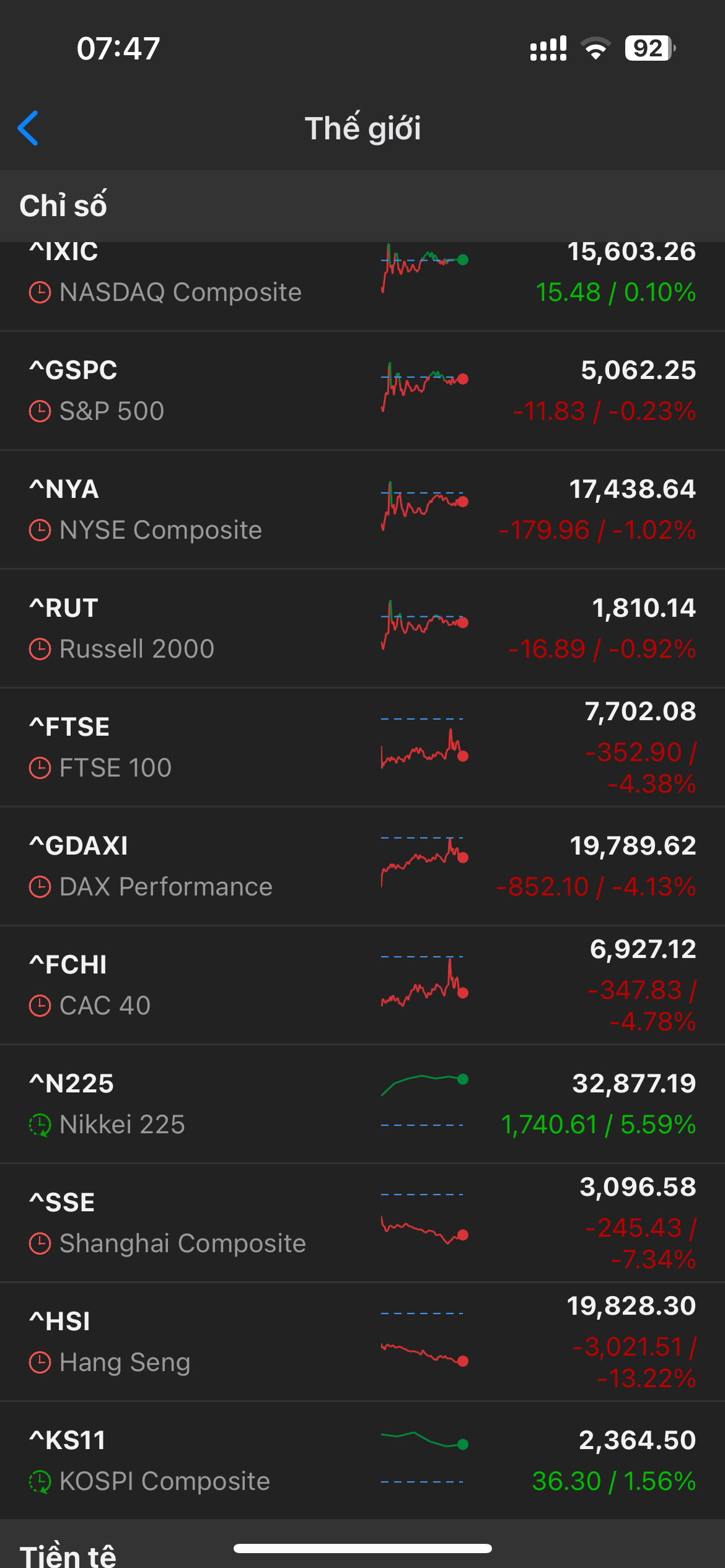Tap the battery indicator in status bar
725x1568 pixels.
pos(649,48)
